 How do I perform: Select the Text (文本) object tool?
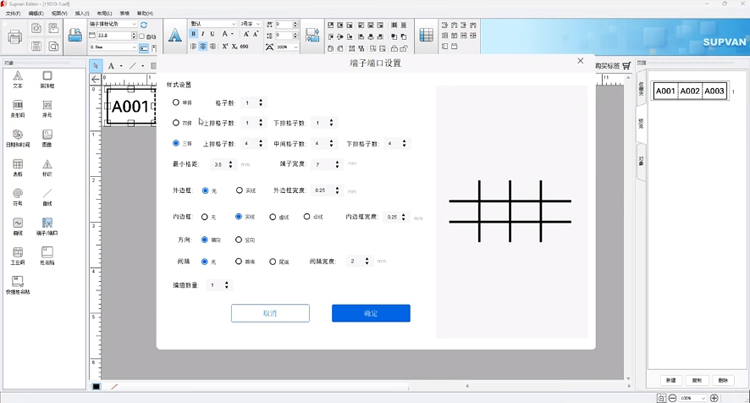point(17,79)
